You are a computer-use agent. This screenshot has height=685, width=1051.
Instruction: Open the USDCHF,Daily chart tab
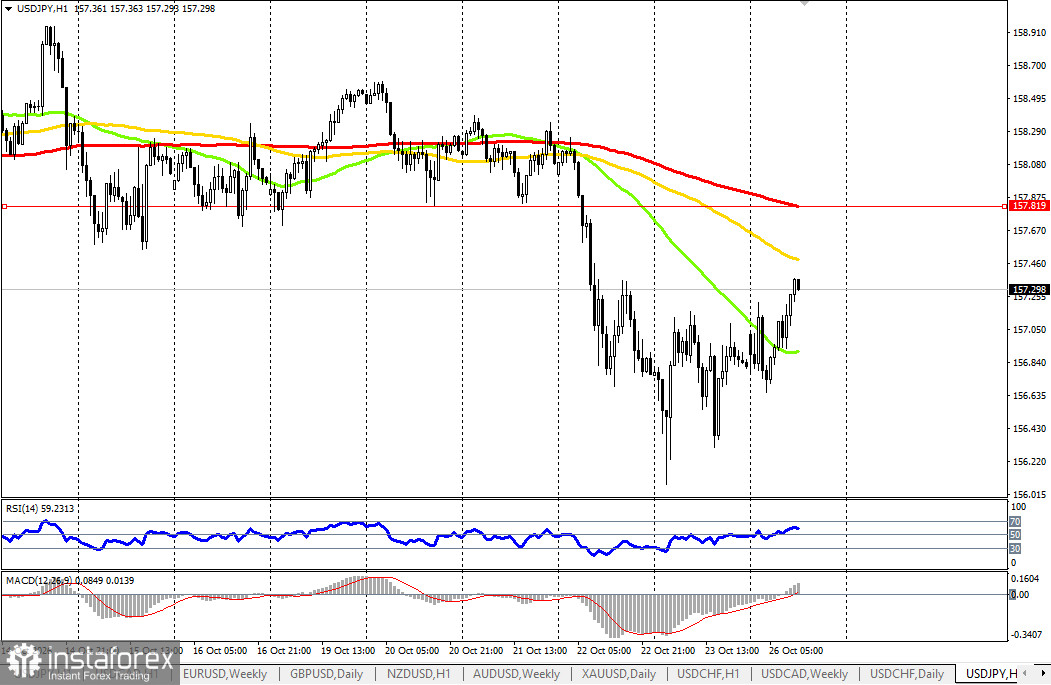coord(907,674)
